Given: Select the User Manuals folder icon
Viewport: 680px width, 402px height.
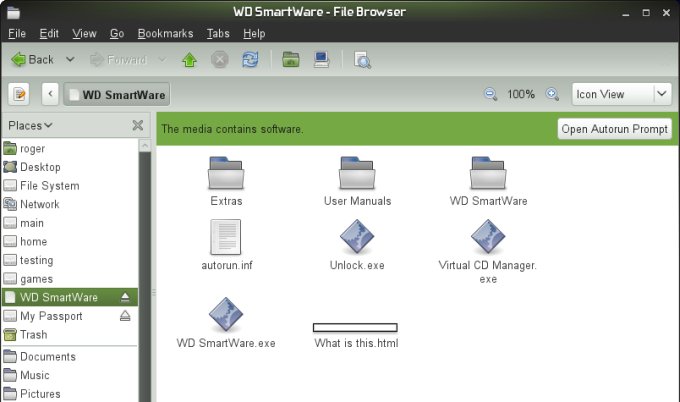Looking at the screenshot, I should tap(357, 173).
